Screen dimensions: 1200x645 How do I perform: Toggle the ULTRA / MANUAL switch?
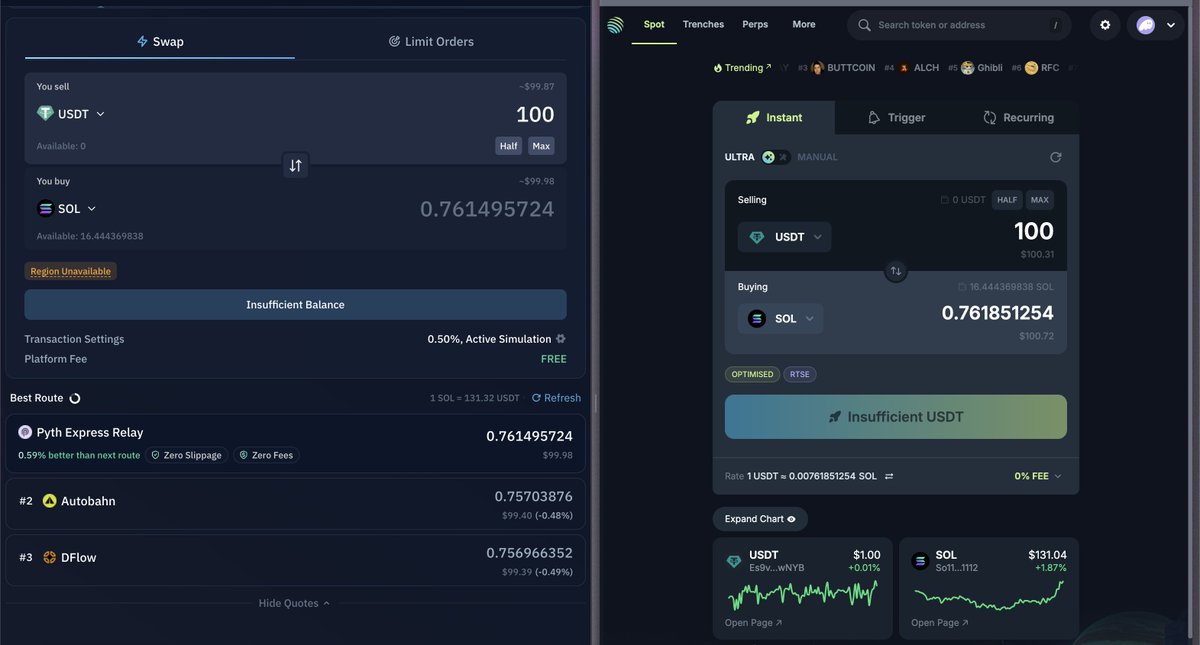[775, 157]
